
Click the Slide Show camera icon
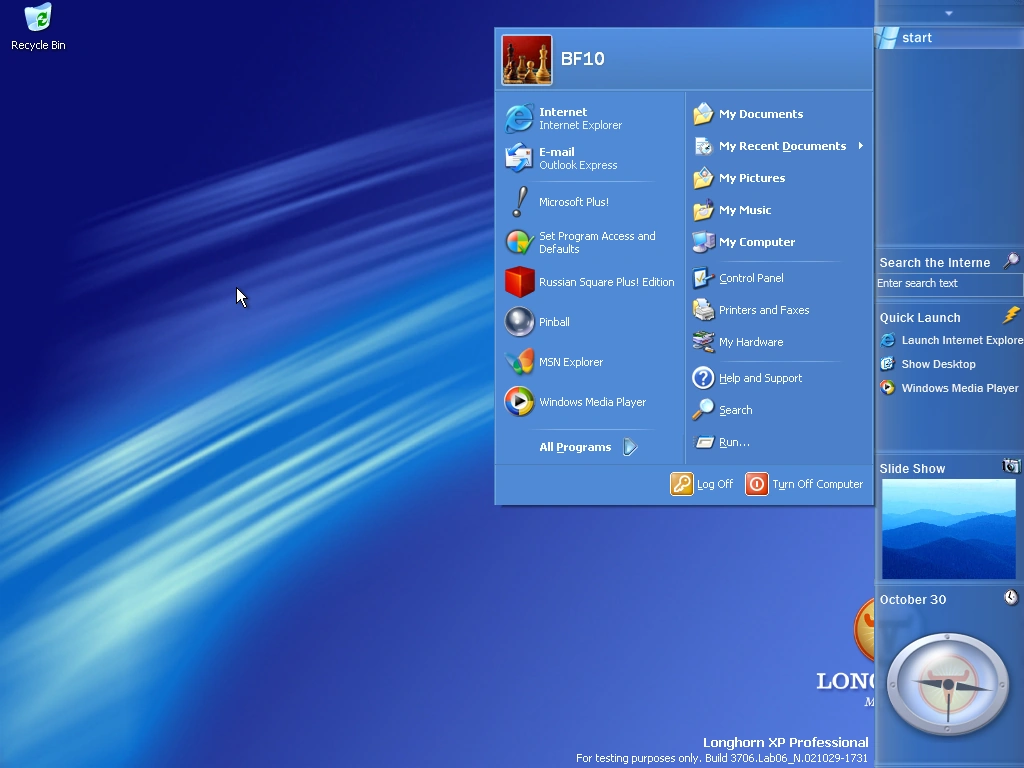[x=1011, y=466]
